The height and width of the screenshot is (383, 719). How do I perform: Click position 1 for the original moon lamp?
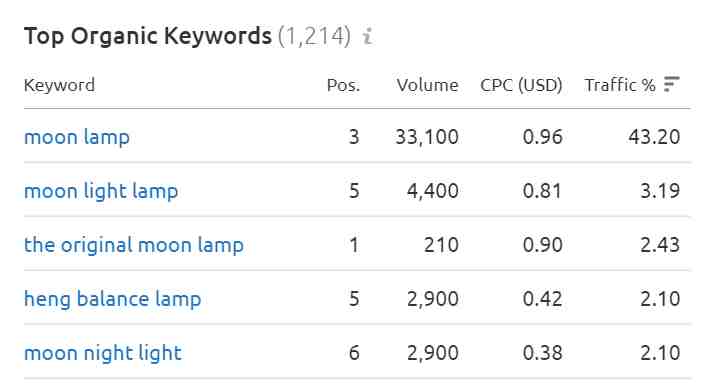(x=354, y=244)
